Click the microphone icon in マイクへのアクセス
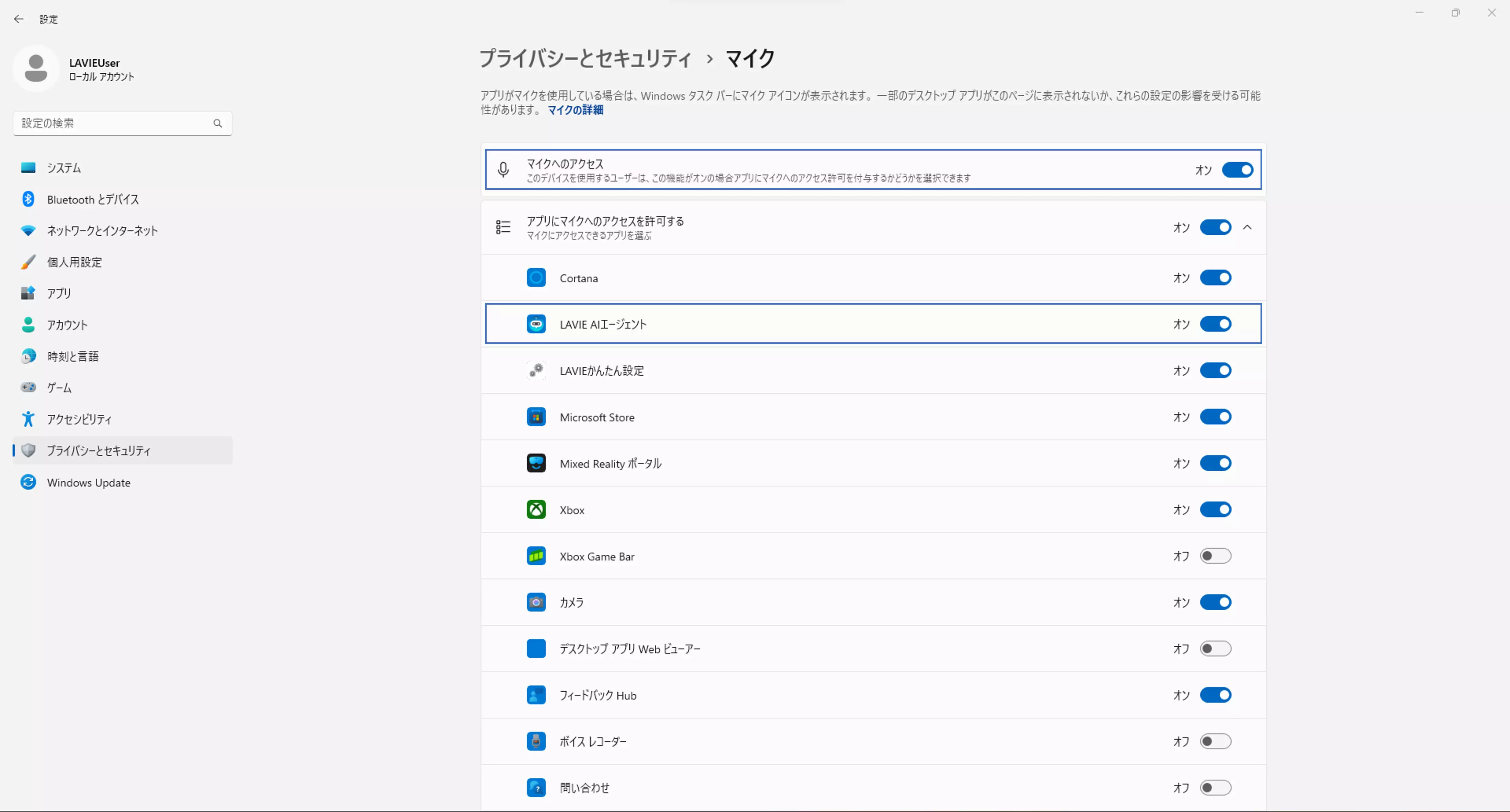The height and width of the screenshot is (812, 1510). tap(503, 170)
